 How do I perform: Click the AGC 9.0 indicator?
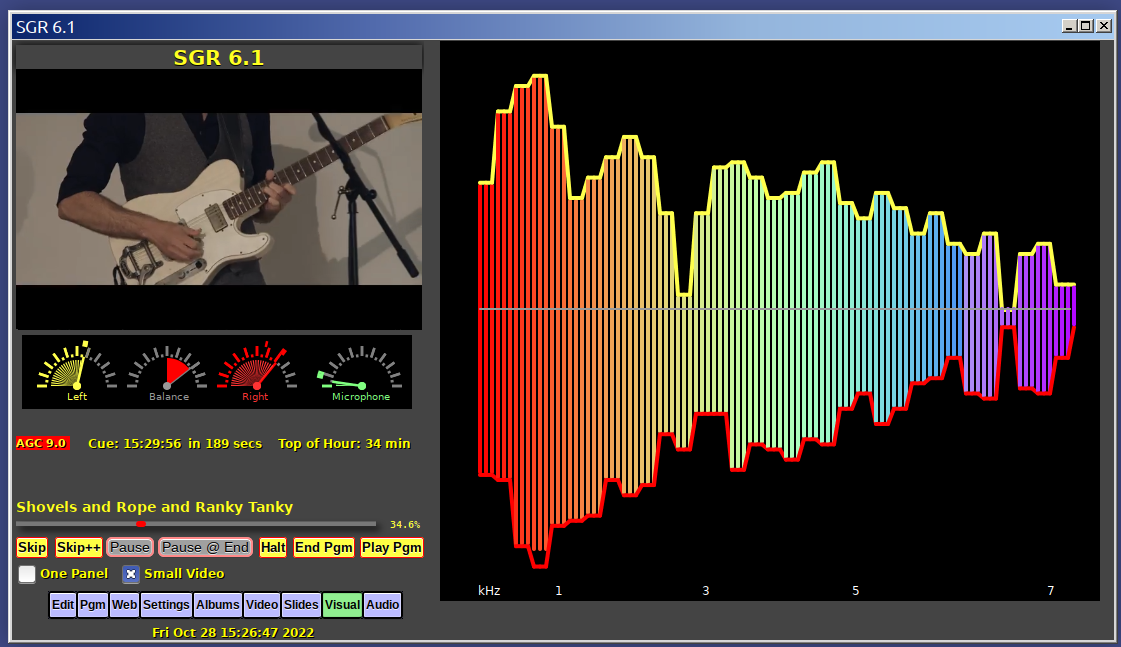coord(41,443)
